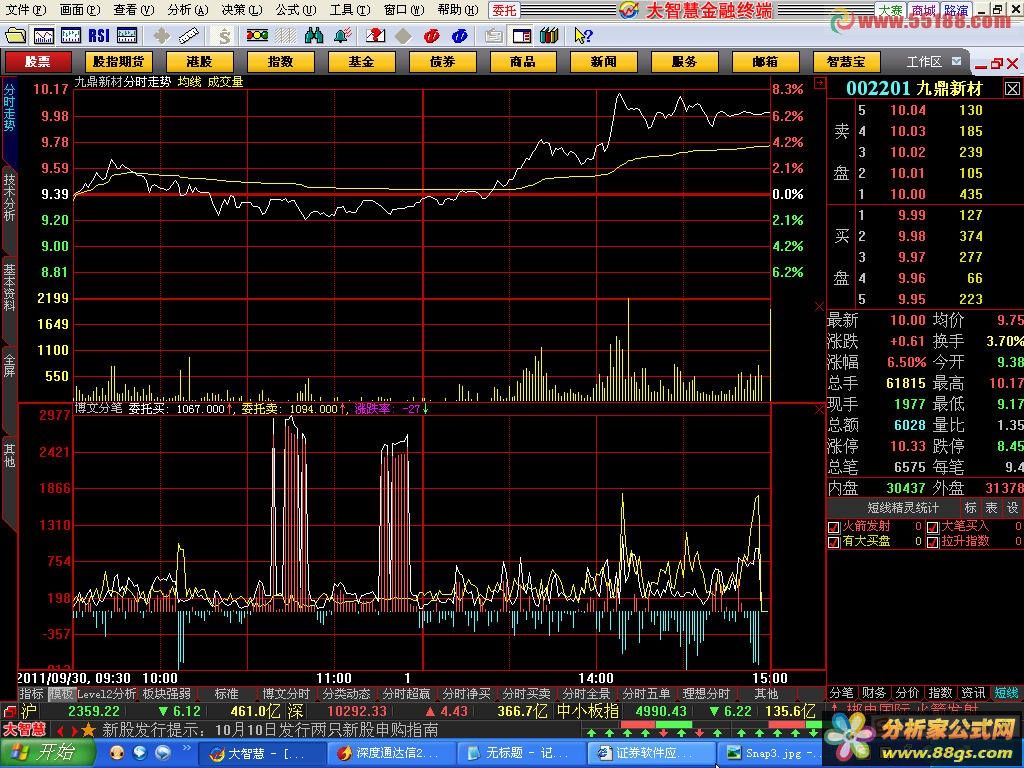Viewport: 1024px width, 768px height.
Task: Click the 基金 category button
Action: click(361, 61)
